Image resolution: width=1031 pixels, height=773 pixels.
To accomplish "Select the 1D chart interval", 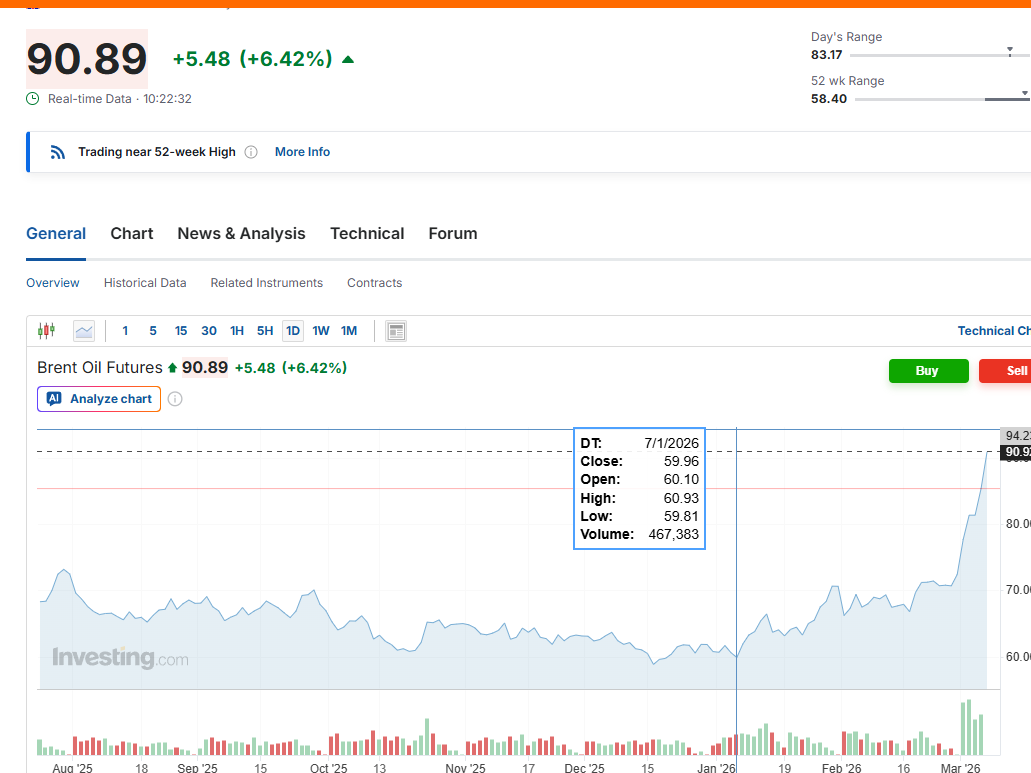I will coord(293,331).
